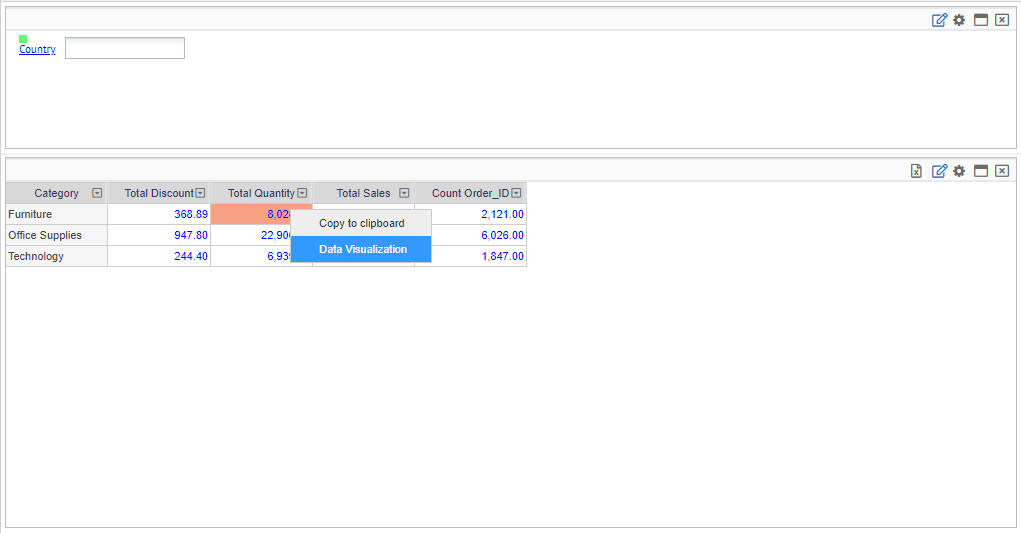Screen dimensions: 1021x533
Task: Select the Office Supplies row header
Action: pyautogui.click(x=45, y=235)
